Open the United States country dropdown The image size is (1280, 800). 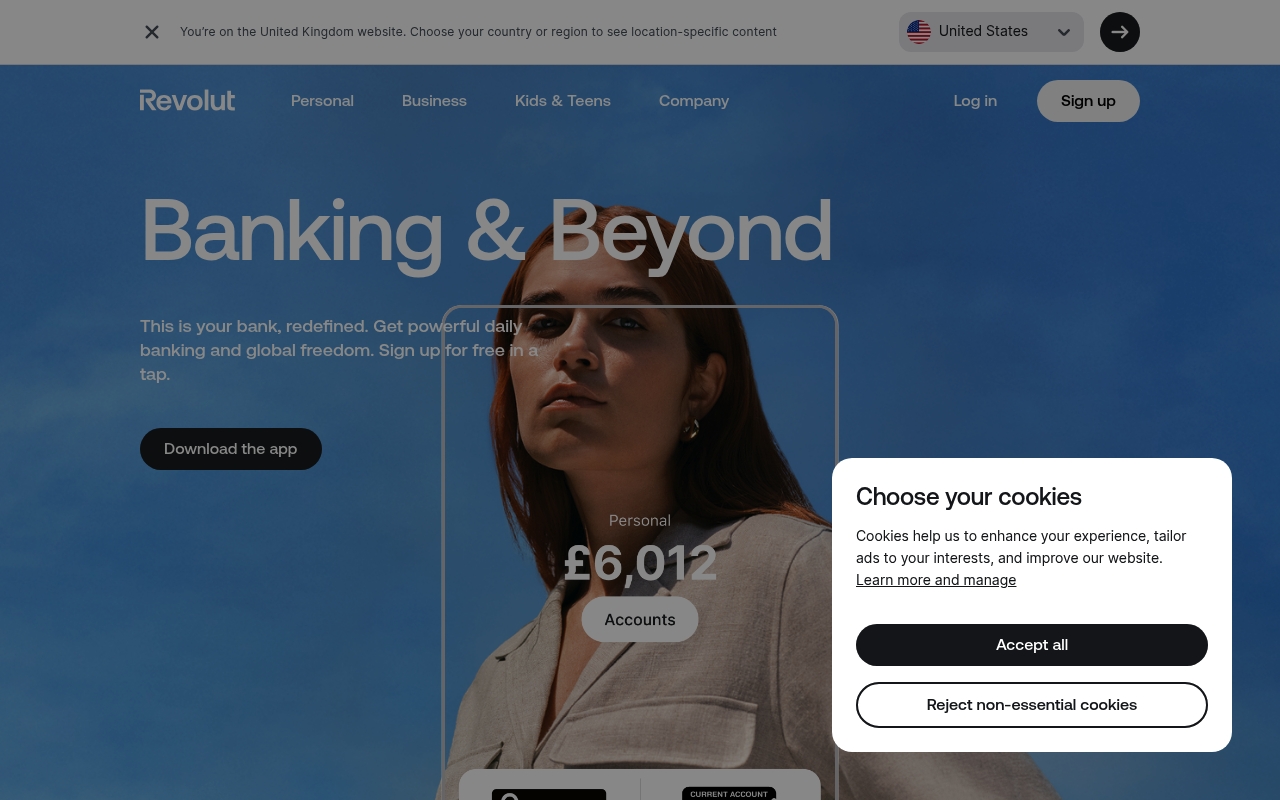coord(991,32)
